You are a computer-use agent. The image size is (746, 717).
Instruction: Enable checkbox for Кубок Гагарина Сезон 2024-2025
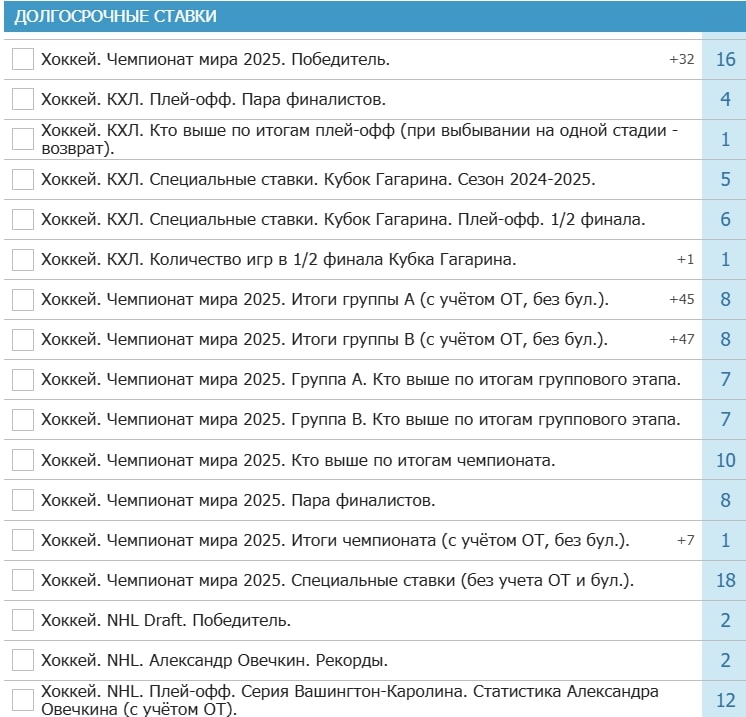click(23, 179)
